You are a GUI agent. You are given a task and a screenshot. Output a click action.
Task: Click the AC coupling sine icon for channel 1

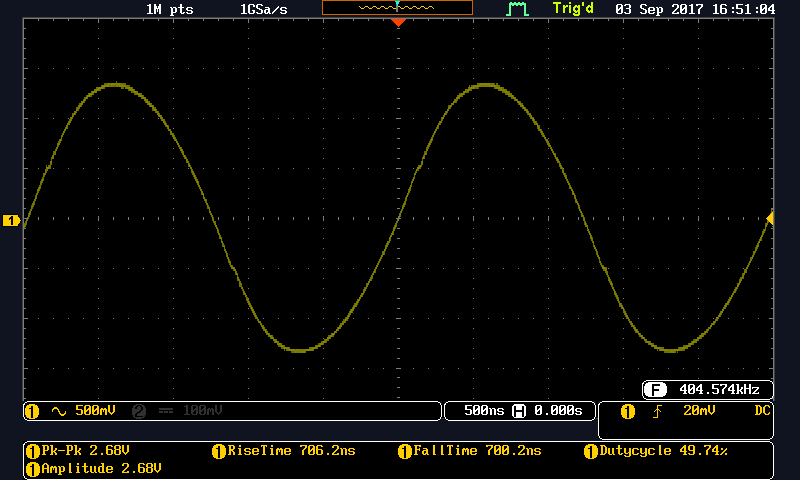click(59, 411)
